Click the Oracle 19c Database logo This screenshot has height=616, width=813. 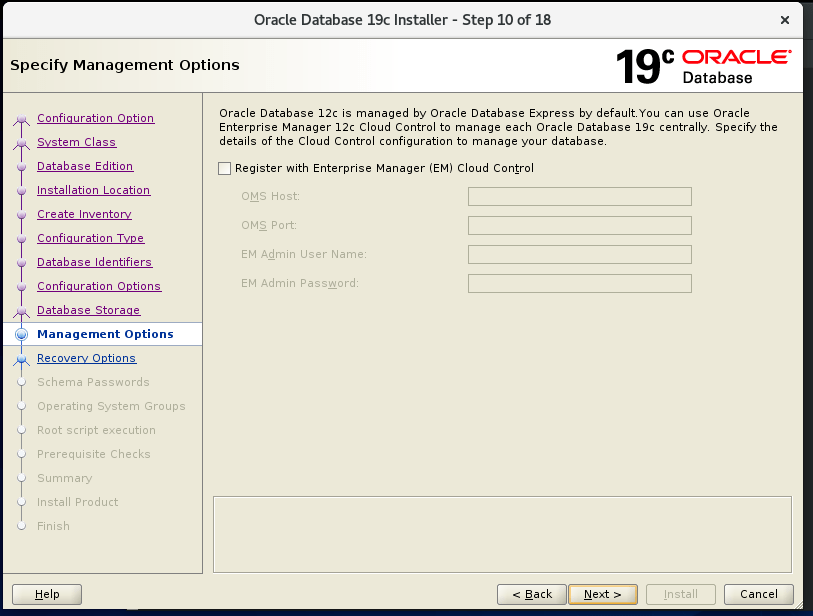pos(704,66)
